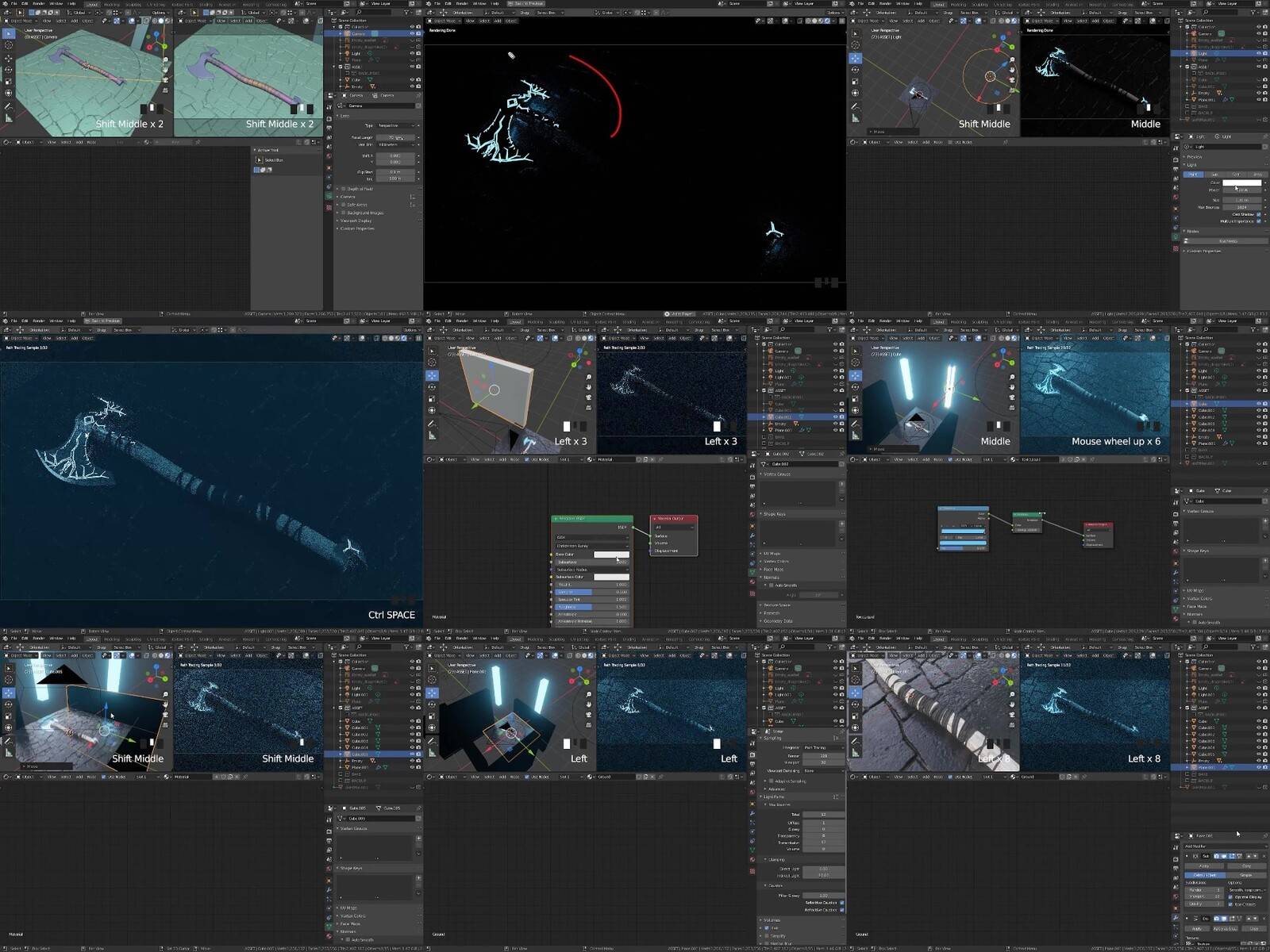Select the Rotate tool in the top-left Blender window
This screenshot has height=952, width=1270.
(x=9, y=69)
